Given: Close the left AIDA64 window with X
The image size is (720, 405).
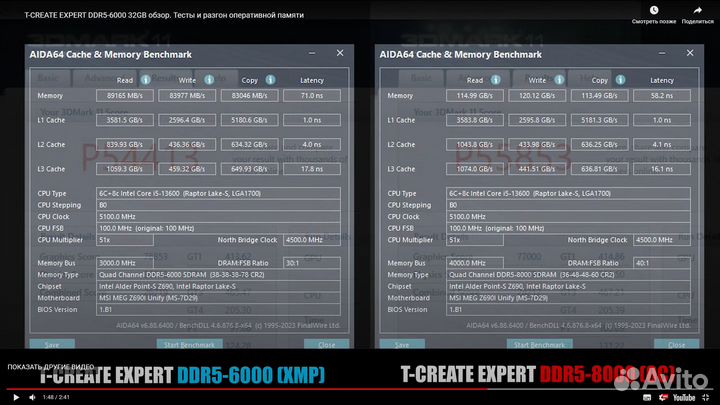Looking at the screenshot, I should point(340,53).
